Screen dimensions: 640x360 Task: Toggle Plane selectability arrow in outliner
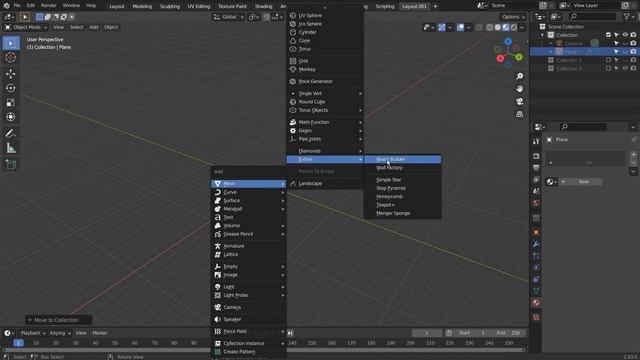tap(616, 52)
